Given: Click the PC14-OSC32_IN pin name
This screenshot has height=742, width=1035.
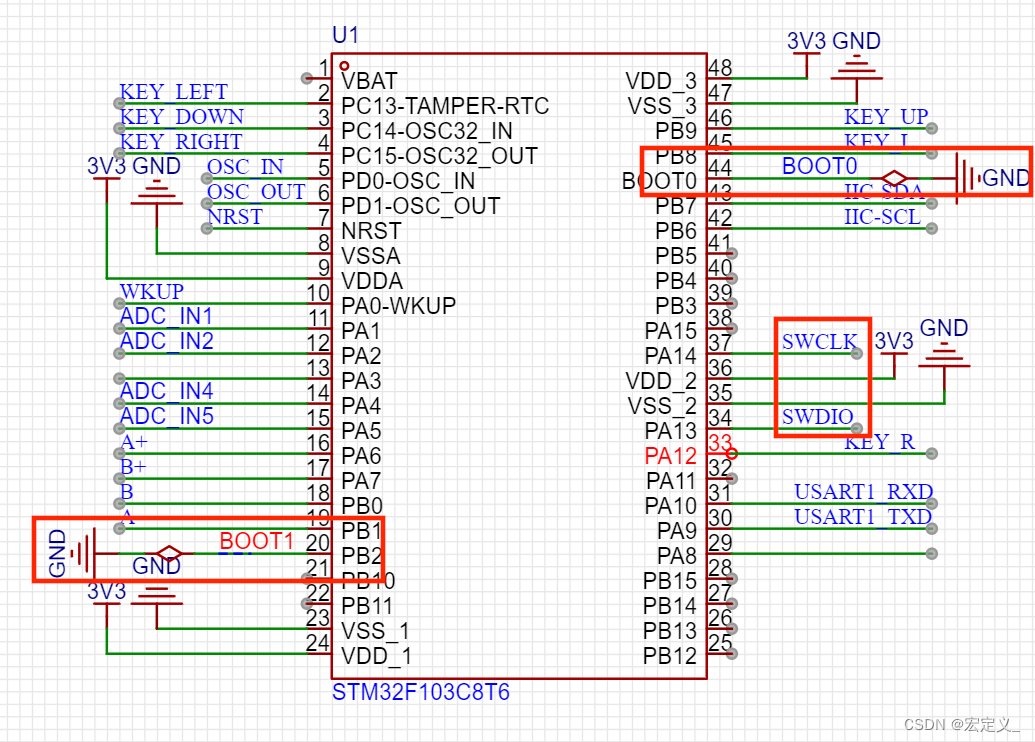Looking at the screenshot, I should pos(426,131).
